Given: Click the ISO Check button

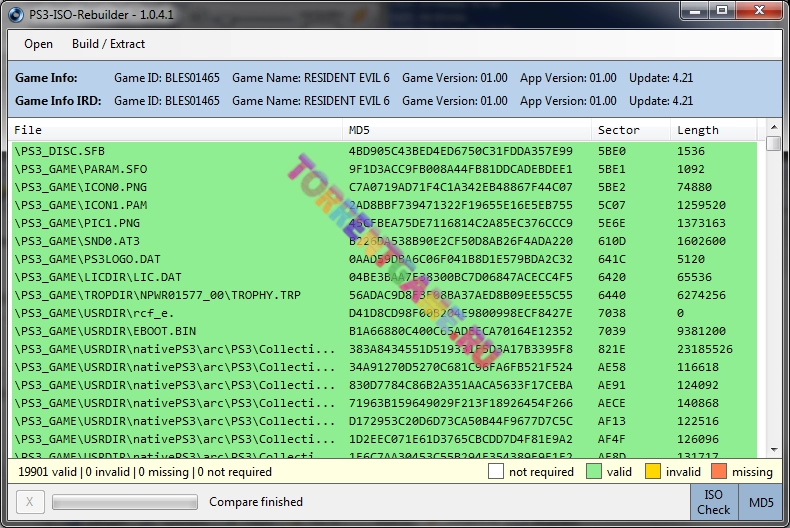Looking at the screenshot, I should (x=713, y=502).
